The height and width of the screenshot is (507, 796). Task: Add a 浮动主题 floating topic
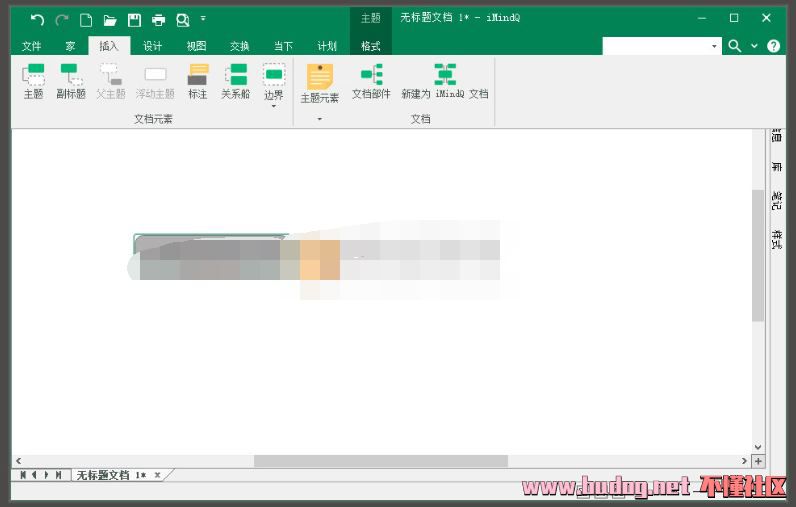[155, 81]
